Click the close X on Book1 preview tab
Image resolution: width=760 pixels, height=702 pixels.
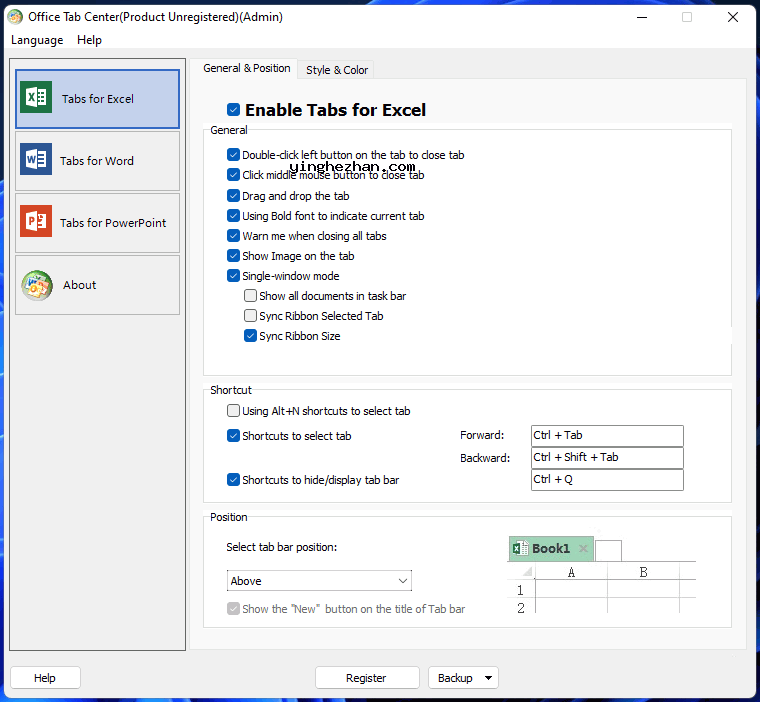point(583,548)
